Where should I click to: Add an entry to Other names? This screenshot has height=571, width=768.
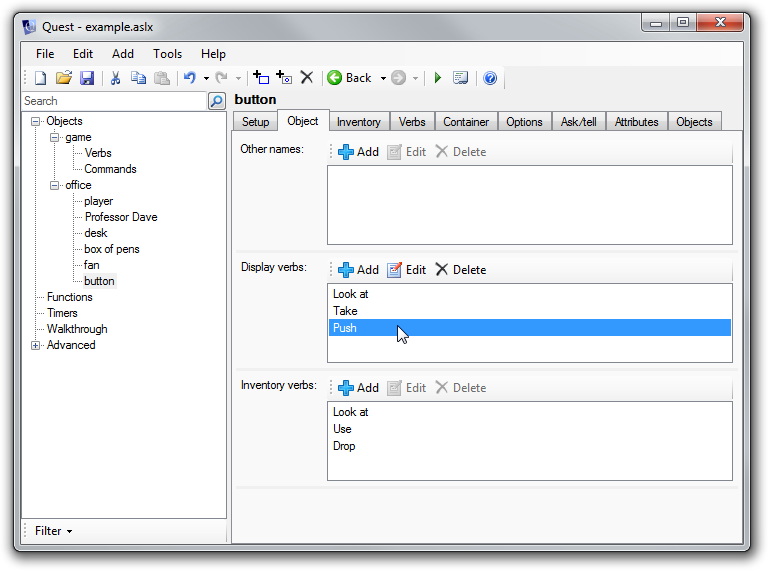click(359, 152)
